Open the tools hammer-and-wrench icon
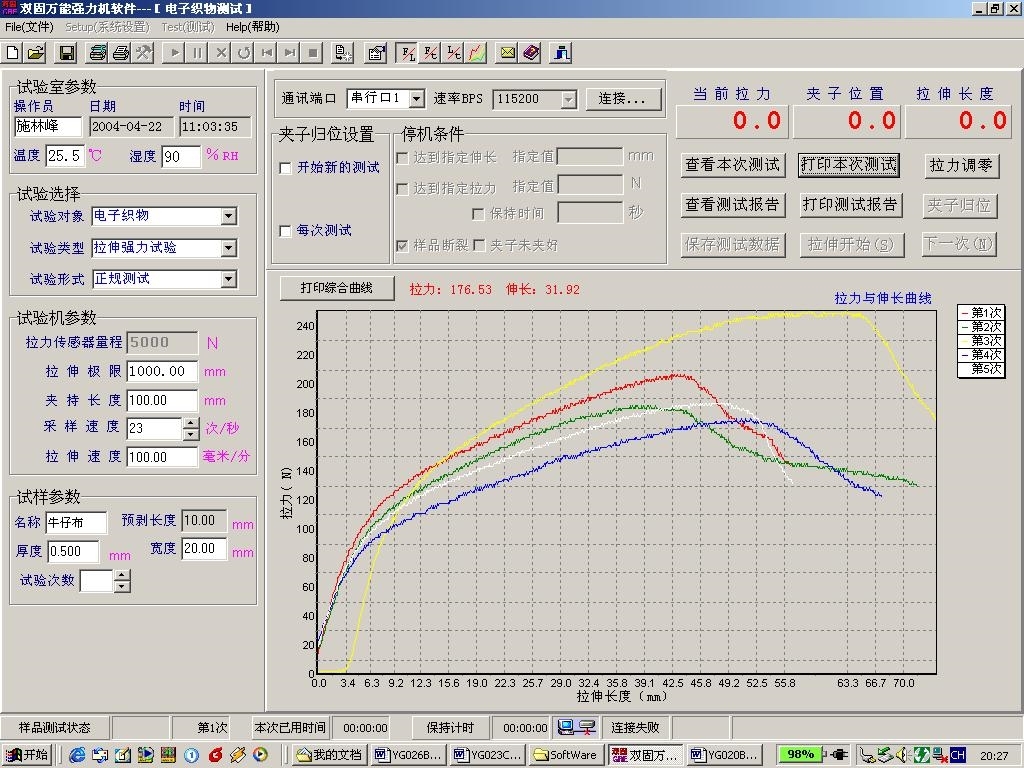 click(x=144, y=52)
